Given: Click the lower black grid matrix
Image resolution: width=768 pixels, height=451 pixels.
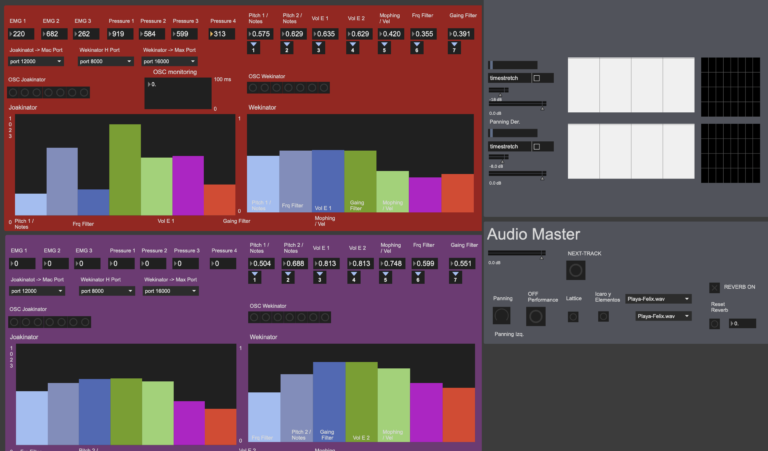Looking at the screenshot, I should pyautogui.click(x=730, y=153).
